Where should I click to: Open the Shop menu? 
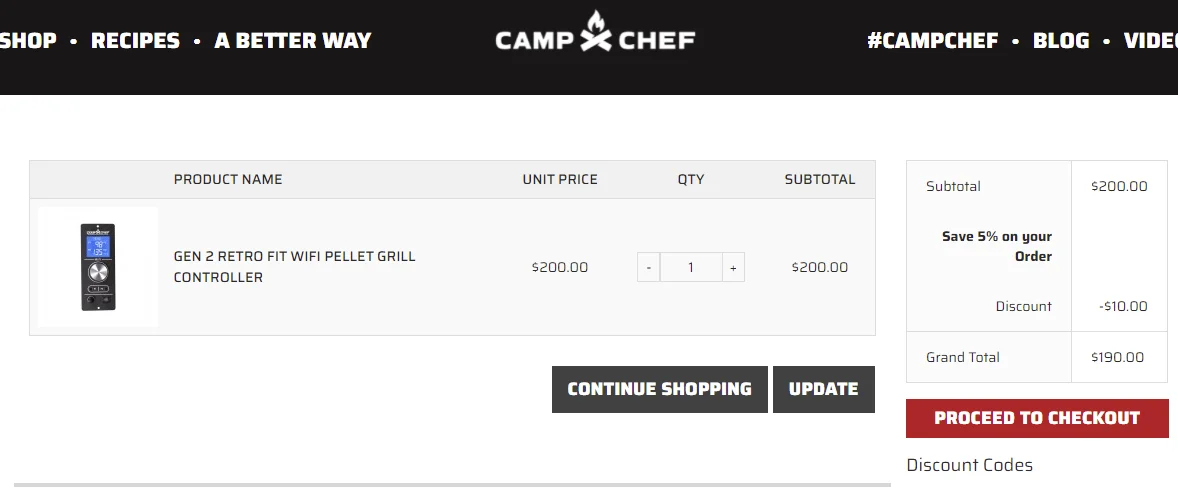point(29,41)
